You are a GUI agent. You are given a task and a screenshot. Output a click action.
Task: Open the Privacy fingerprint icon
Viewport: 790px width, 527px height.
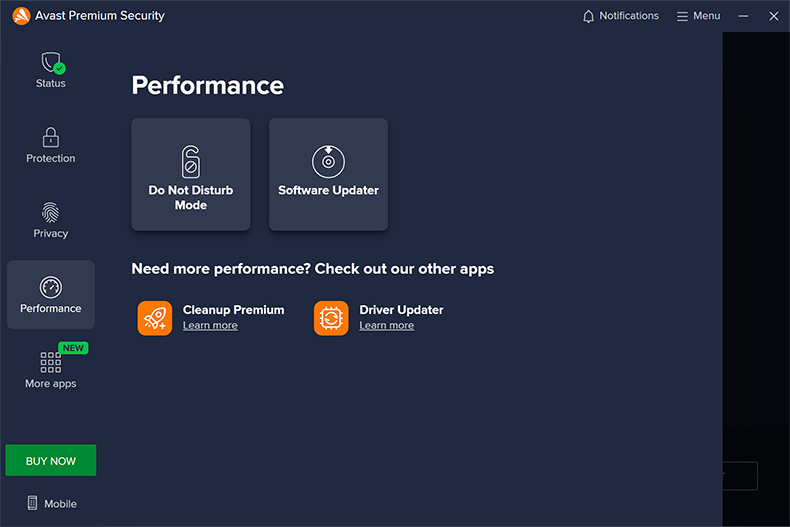pyautogui.click(x=51, y=212)
